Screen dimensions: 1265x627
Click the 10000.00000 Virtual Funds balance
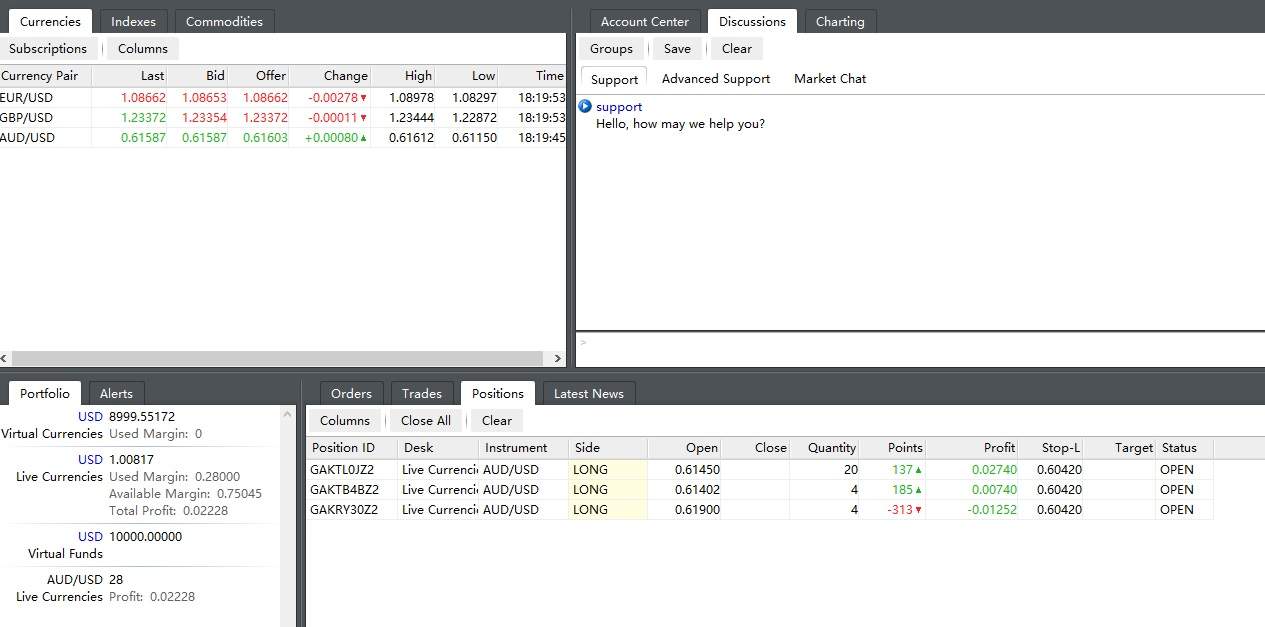[145, 536]
